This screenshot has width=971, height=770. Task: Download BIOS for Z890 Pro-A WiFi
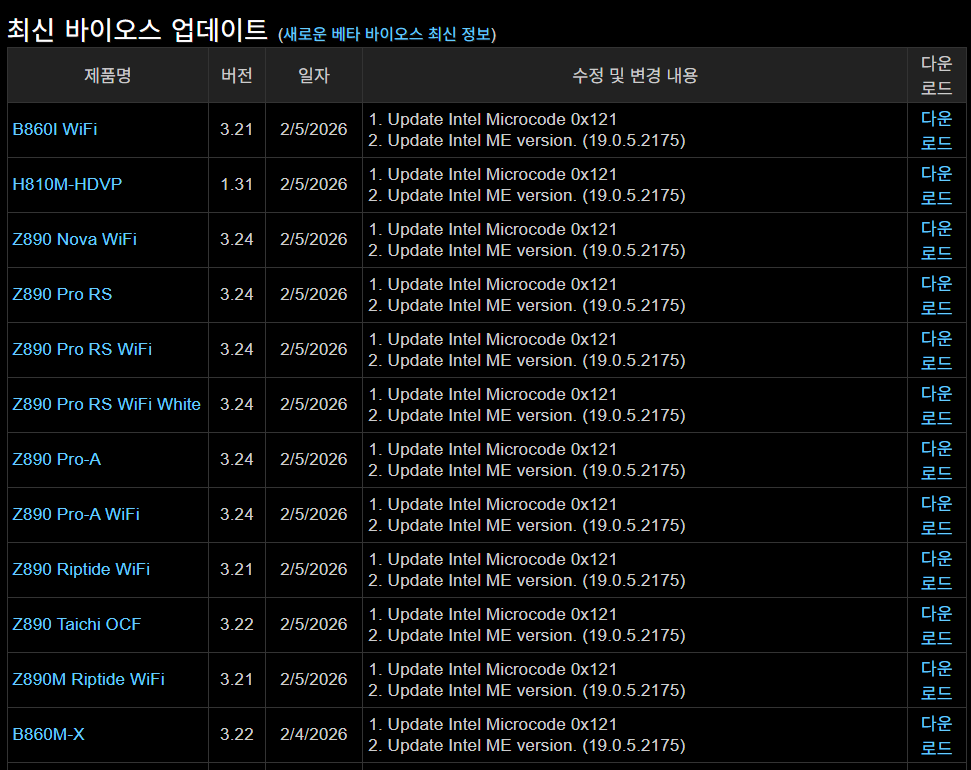(x=936, y=515)
